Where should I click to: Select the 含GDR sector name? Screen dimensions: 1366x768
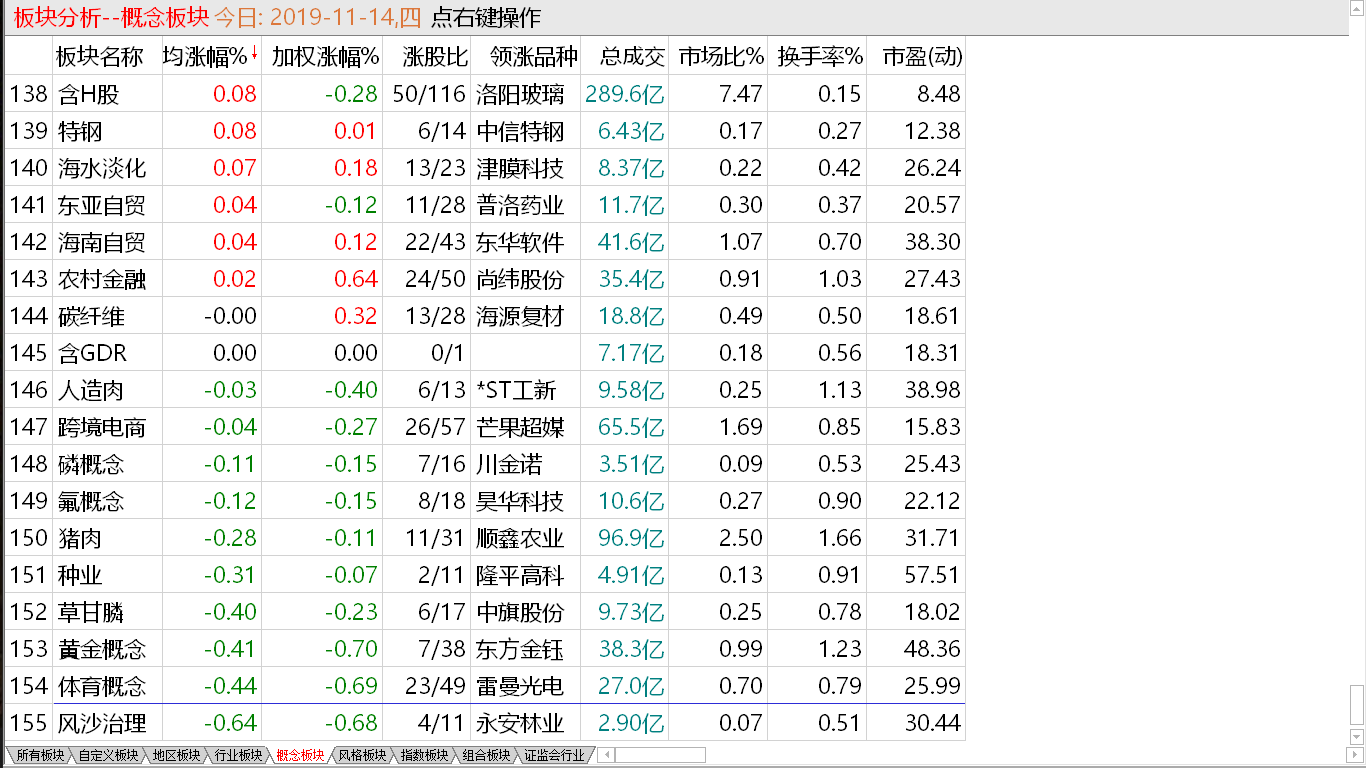93,353
